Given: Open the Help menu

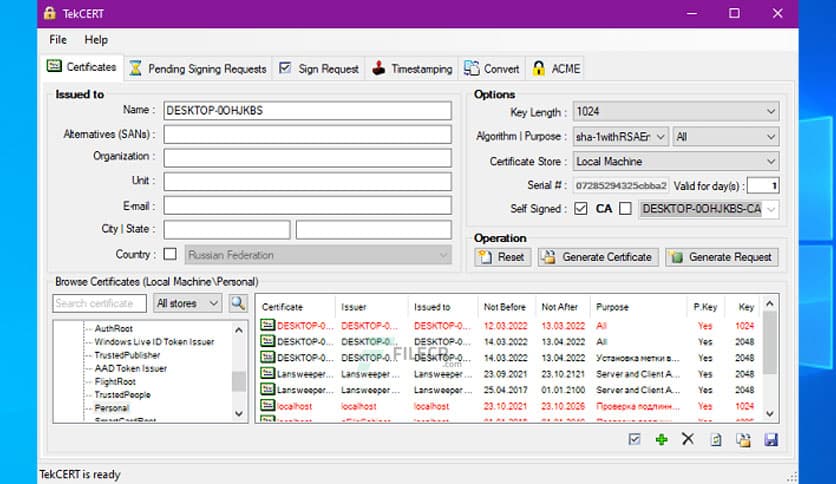Looking at the screenshot, I should coord(96,40).
